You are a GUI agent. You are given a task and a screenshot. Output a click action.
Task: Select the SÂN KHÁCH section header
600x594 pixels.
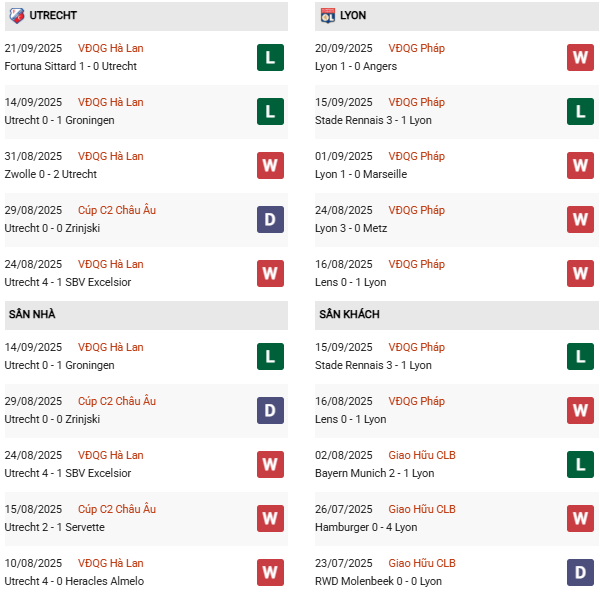(349, 314)
